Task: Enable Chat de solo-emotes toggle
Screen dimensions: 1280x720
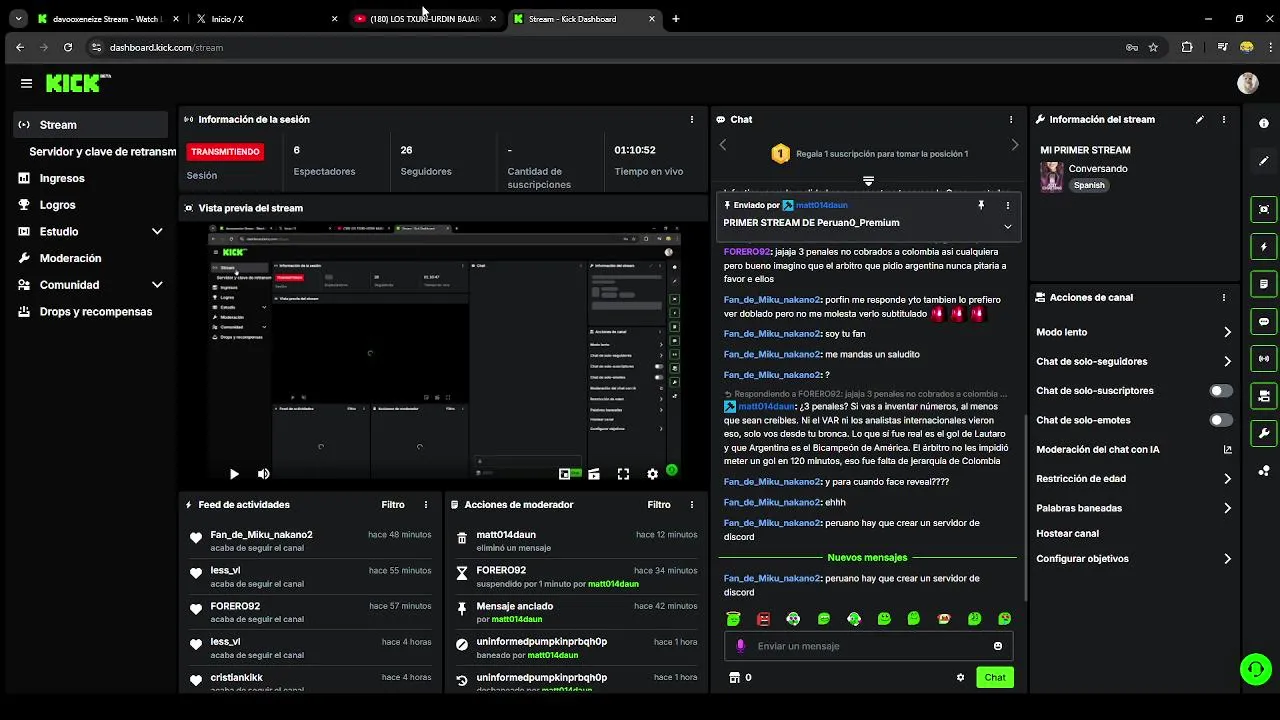Action: point(1221,420)
